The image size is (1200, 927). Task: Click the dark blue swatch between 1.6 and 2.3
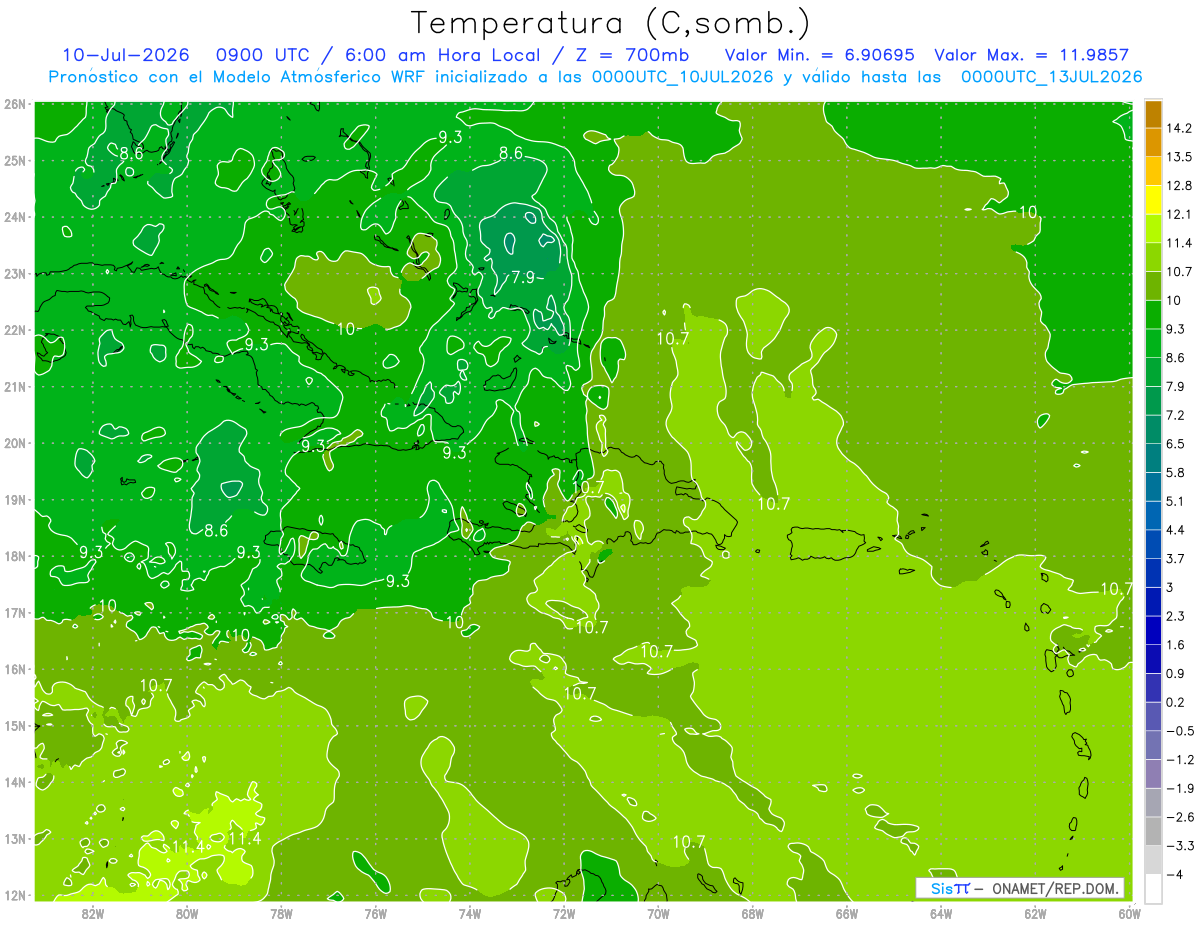tap(1154, 630)
